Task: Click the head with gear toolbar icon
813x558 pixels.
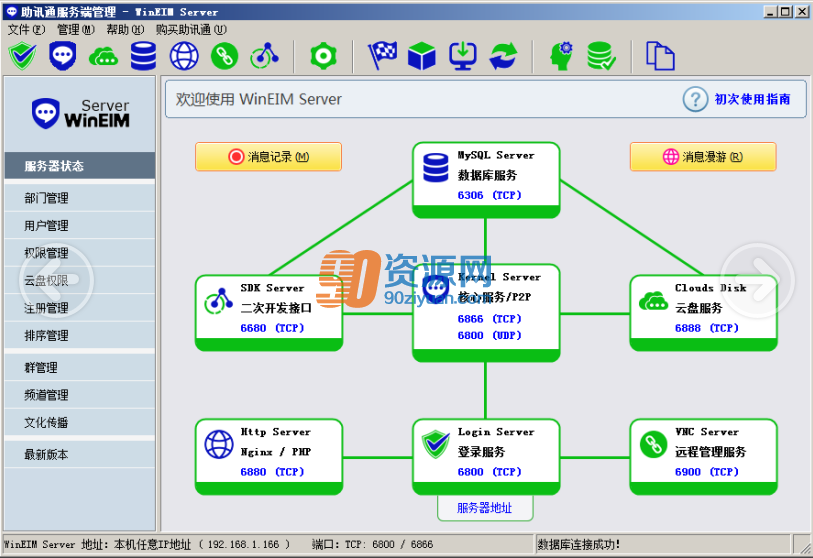Action: click(562, 56)
